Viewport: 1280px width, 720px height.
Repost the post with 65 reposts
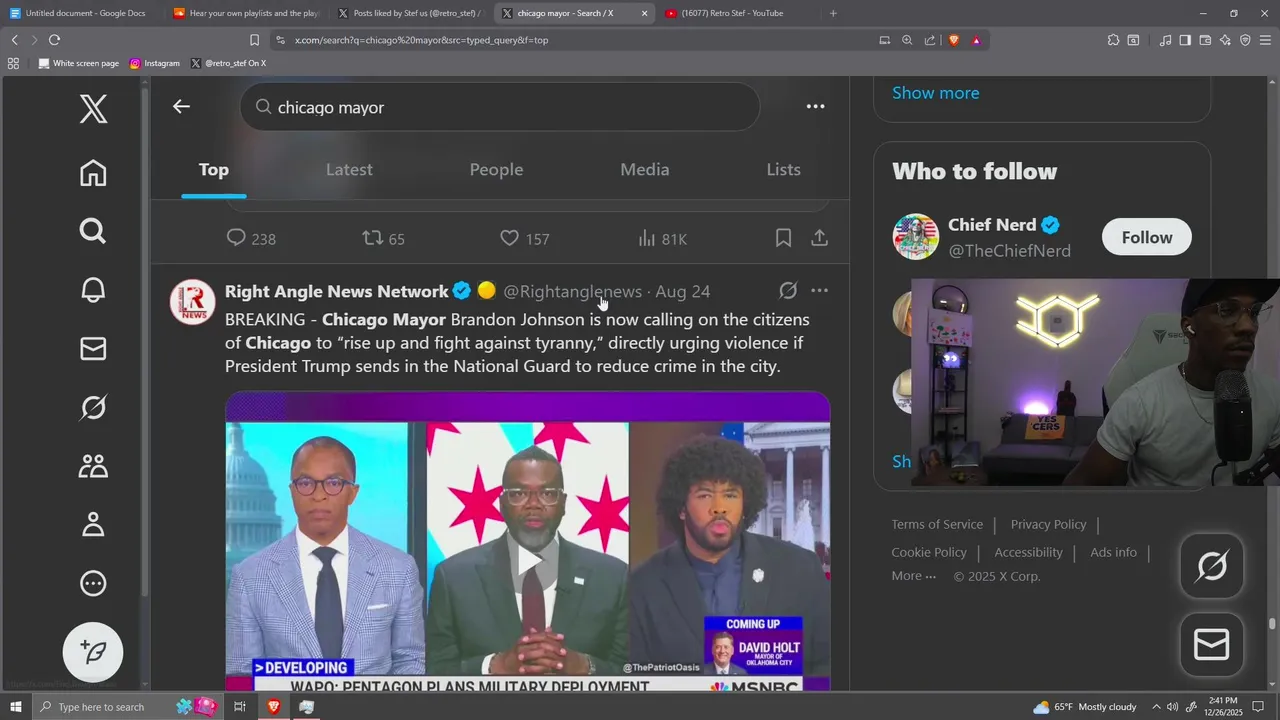tap(384, 238)
